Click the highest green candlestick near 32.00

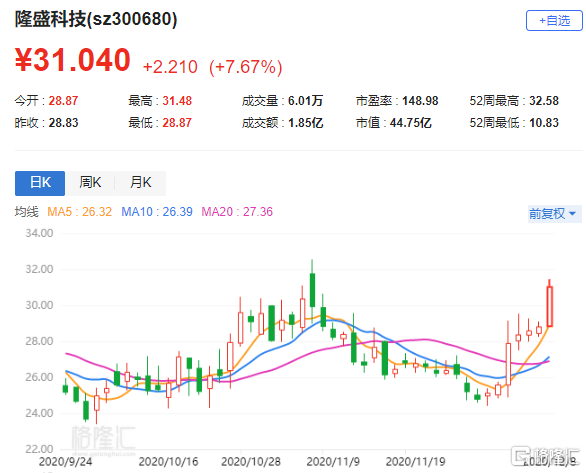pyautogui.click(x=312, y=290)
